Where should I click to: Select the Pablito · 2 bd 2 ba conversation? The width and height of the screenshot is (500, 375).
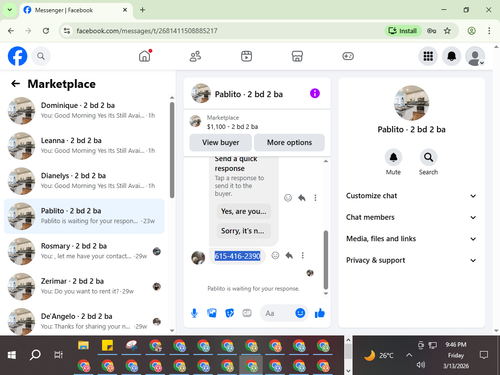tap(84, 216)
